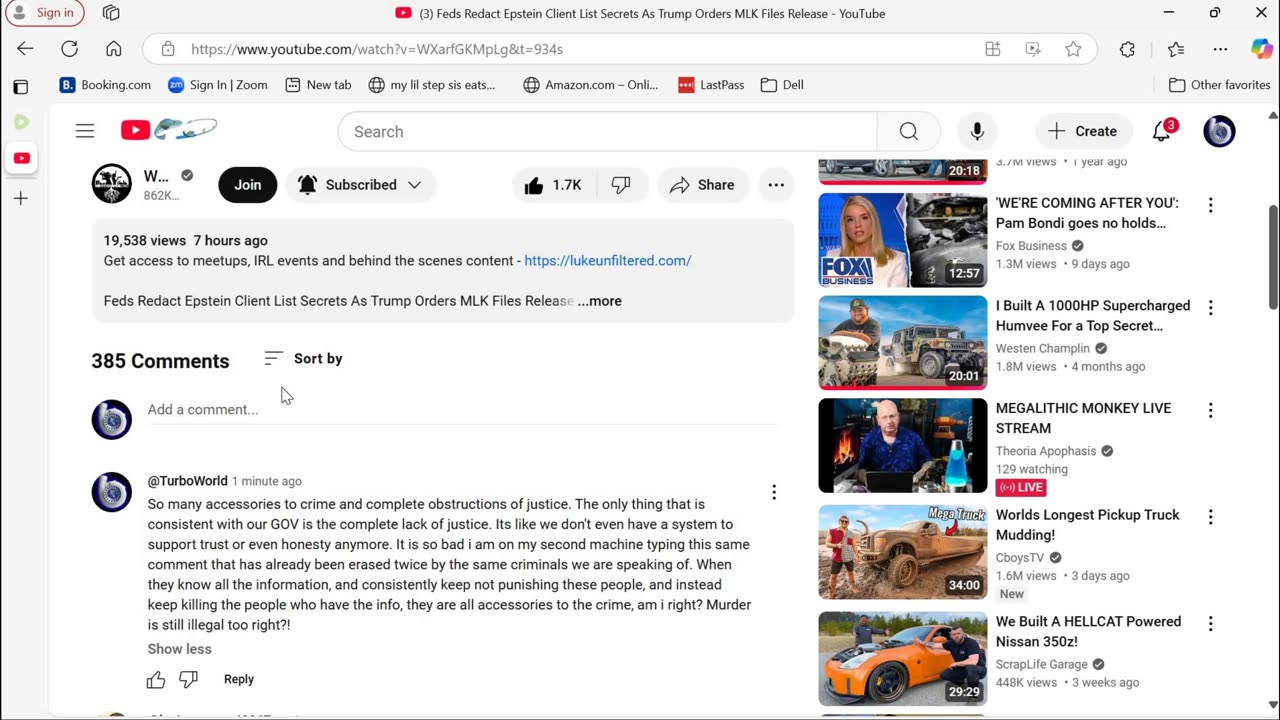Image resolution: width=1280 pixels, height=720 pixels.
Task: Open the browser home page icon
Action: 114,49
